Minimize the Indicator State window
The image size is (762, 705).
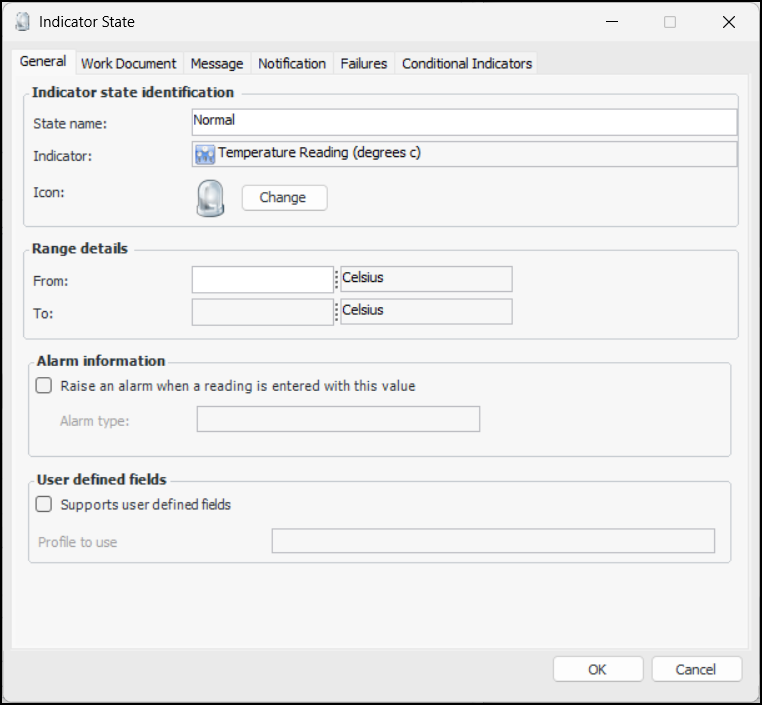(x=612, y=22)
